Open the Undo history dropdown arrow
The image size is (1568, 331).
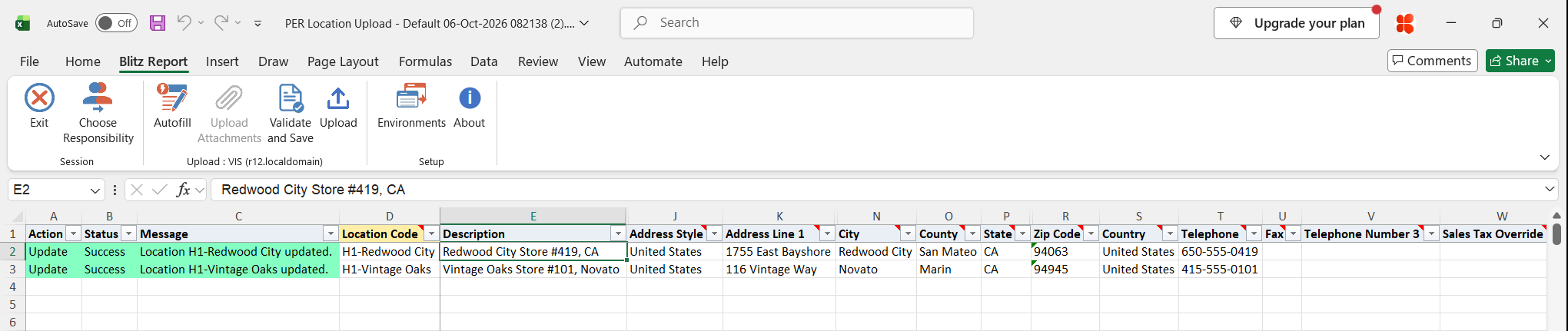(201, 23)
